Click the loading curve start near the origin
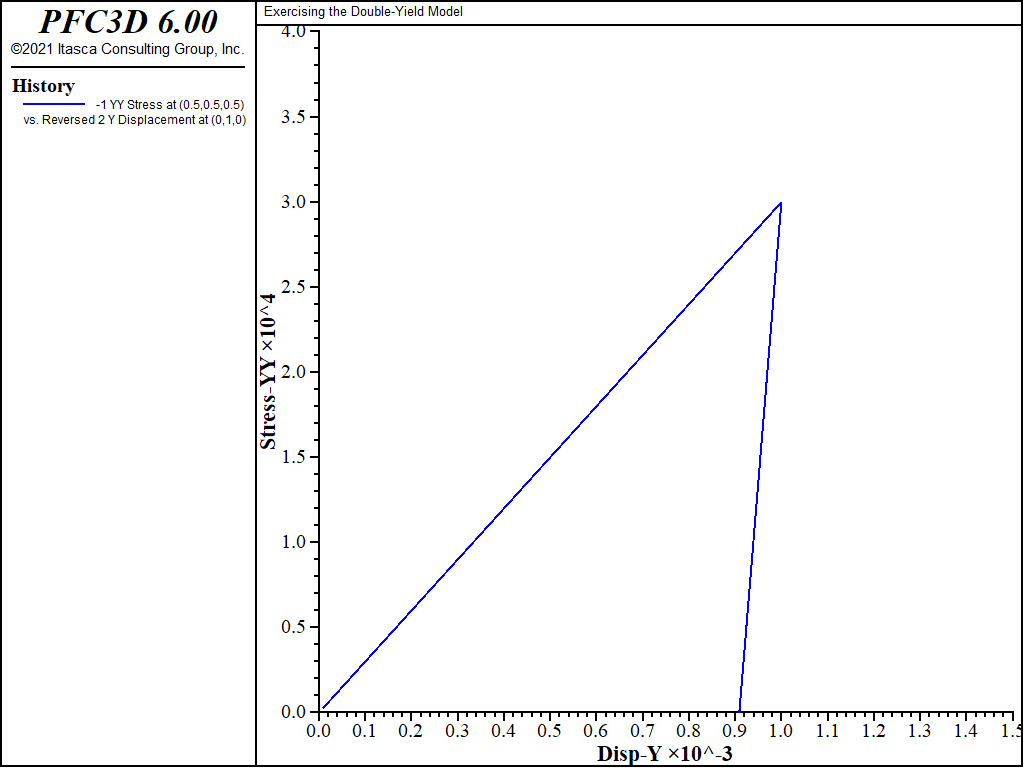The width and height of the screenshot is (1024, 768). pos(324,707)
